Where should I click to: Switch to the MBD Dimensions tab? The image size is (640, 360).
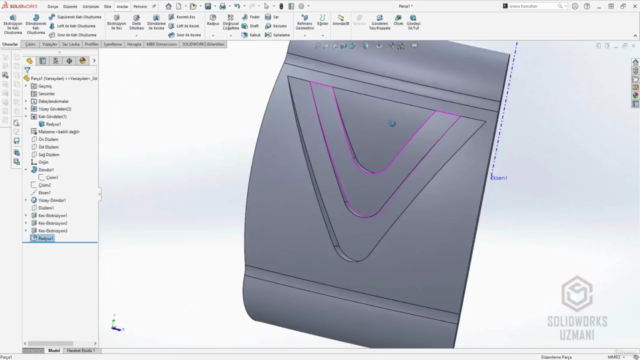pos(162,44)
